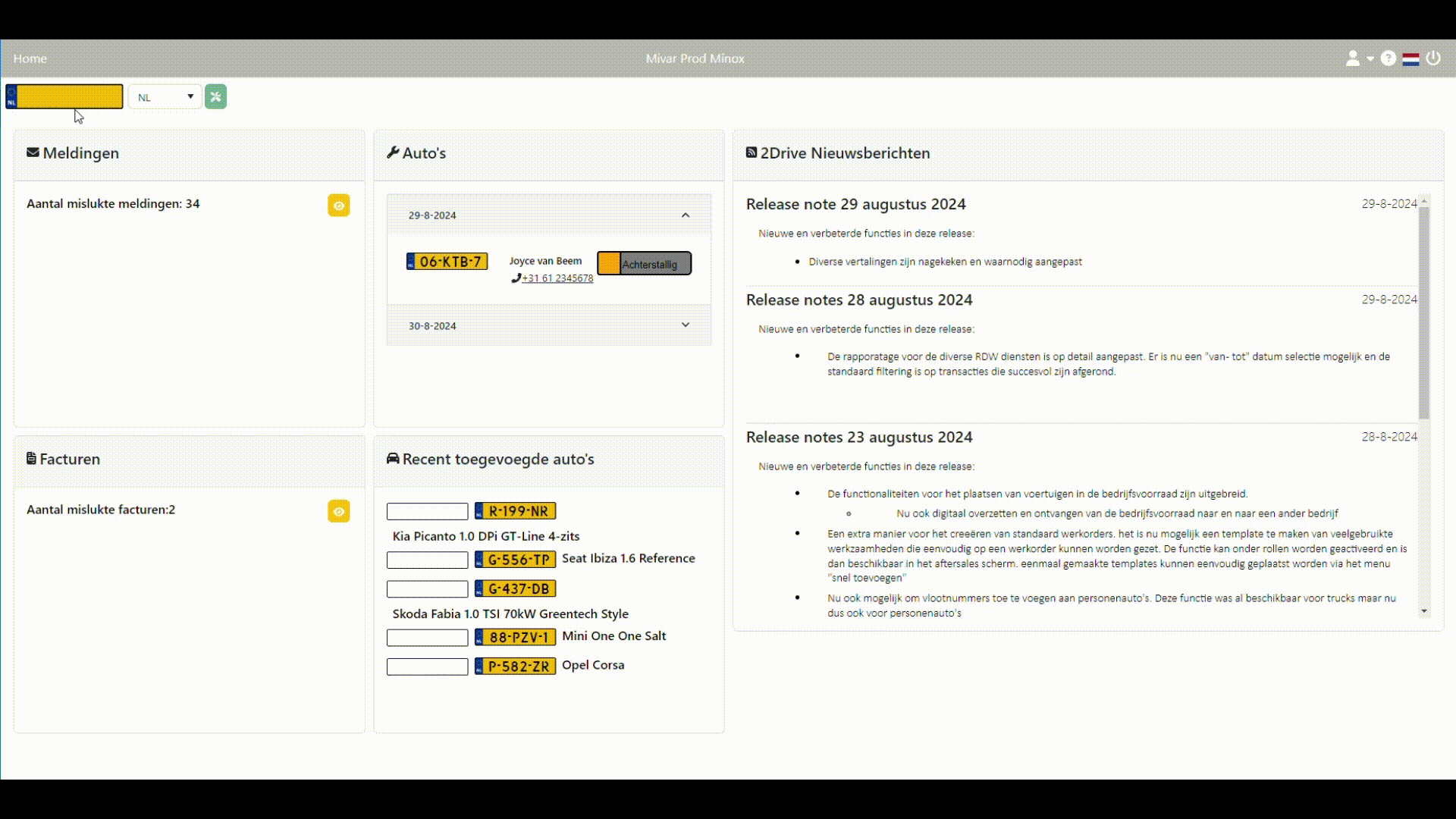Click the power logout icon

pos(1433,58)
